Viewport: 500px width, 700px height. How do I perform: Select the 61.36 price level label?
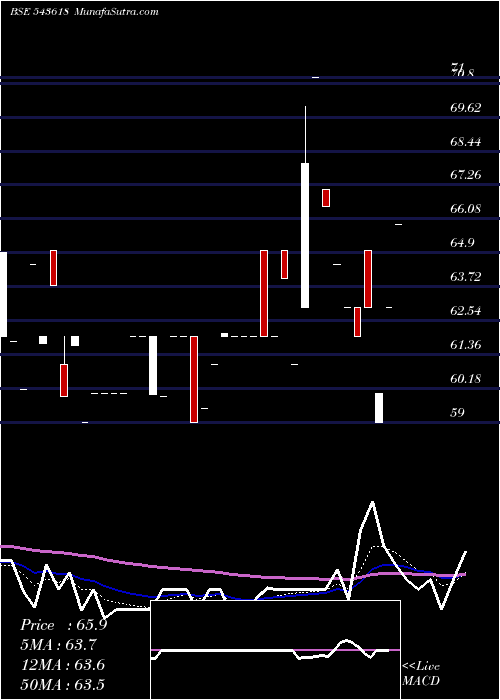point(466,345)
